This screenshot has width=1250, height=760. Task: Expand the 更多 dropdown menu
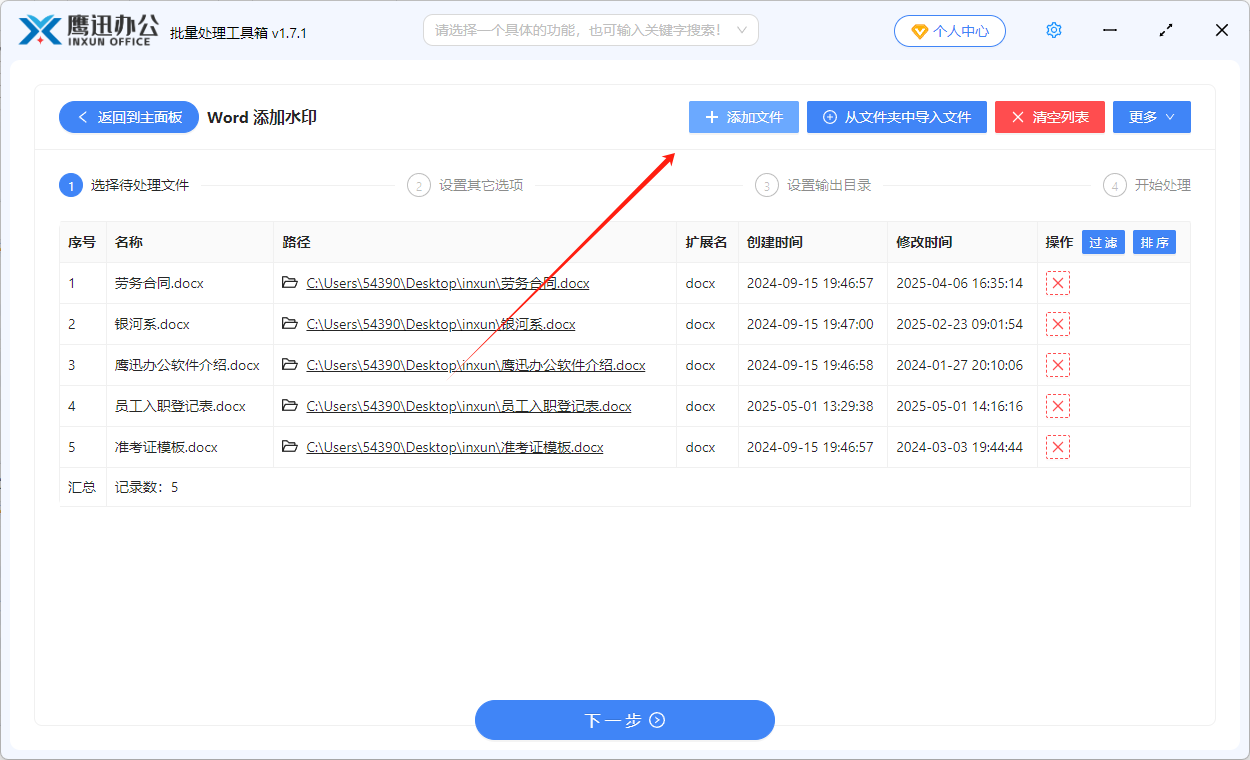(x=1151, y=117)
